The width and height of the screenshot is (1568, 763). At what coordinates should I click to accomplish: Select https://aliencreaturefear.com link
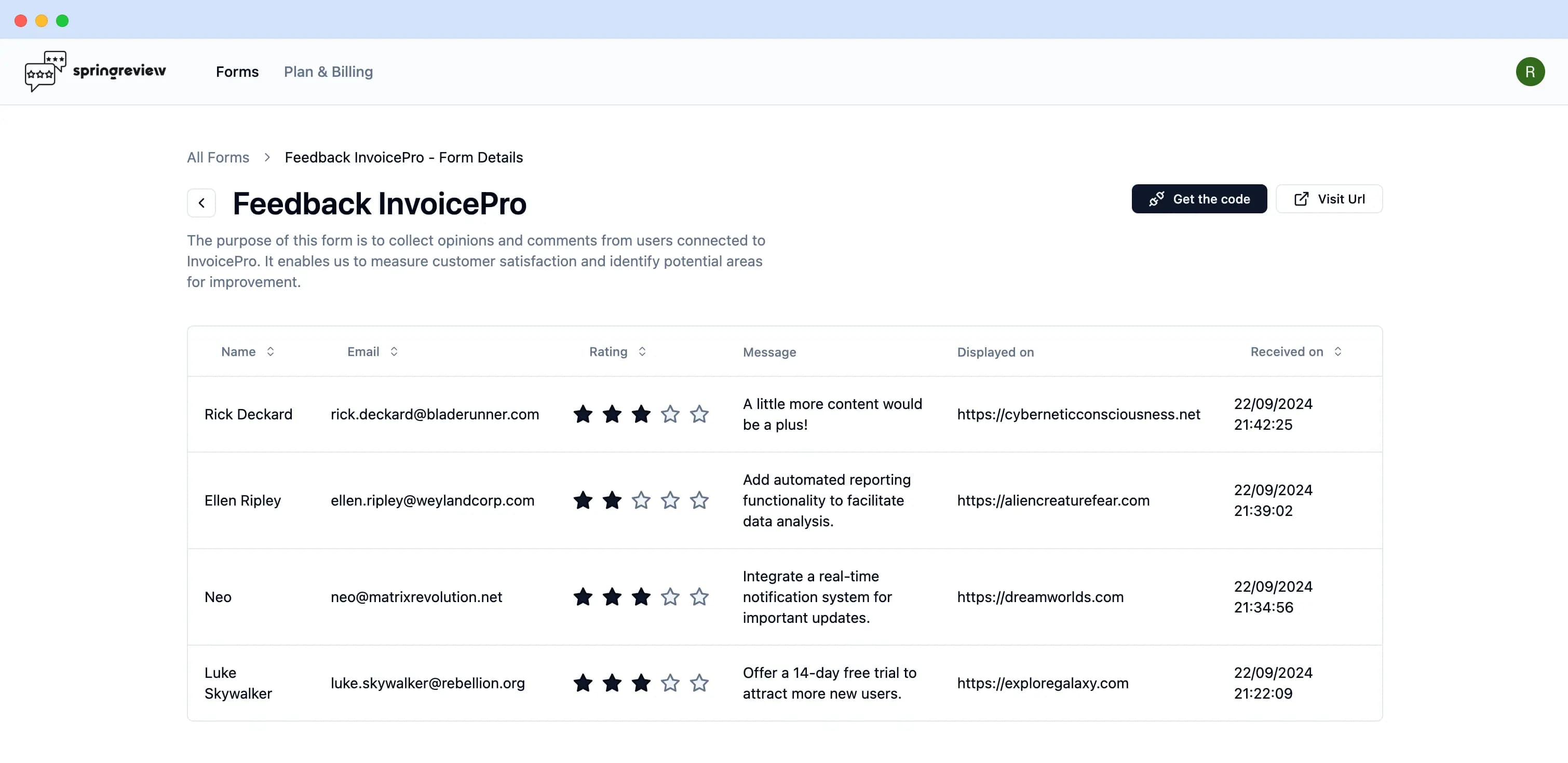point(1053,499)
